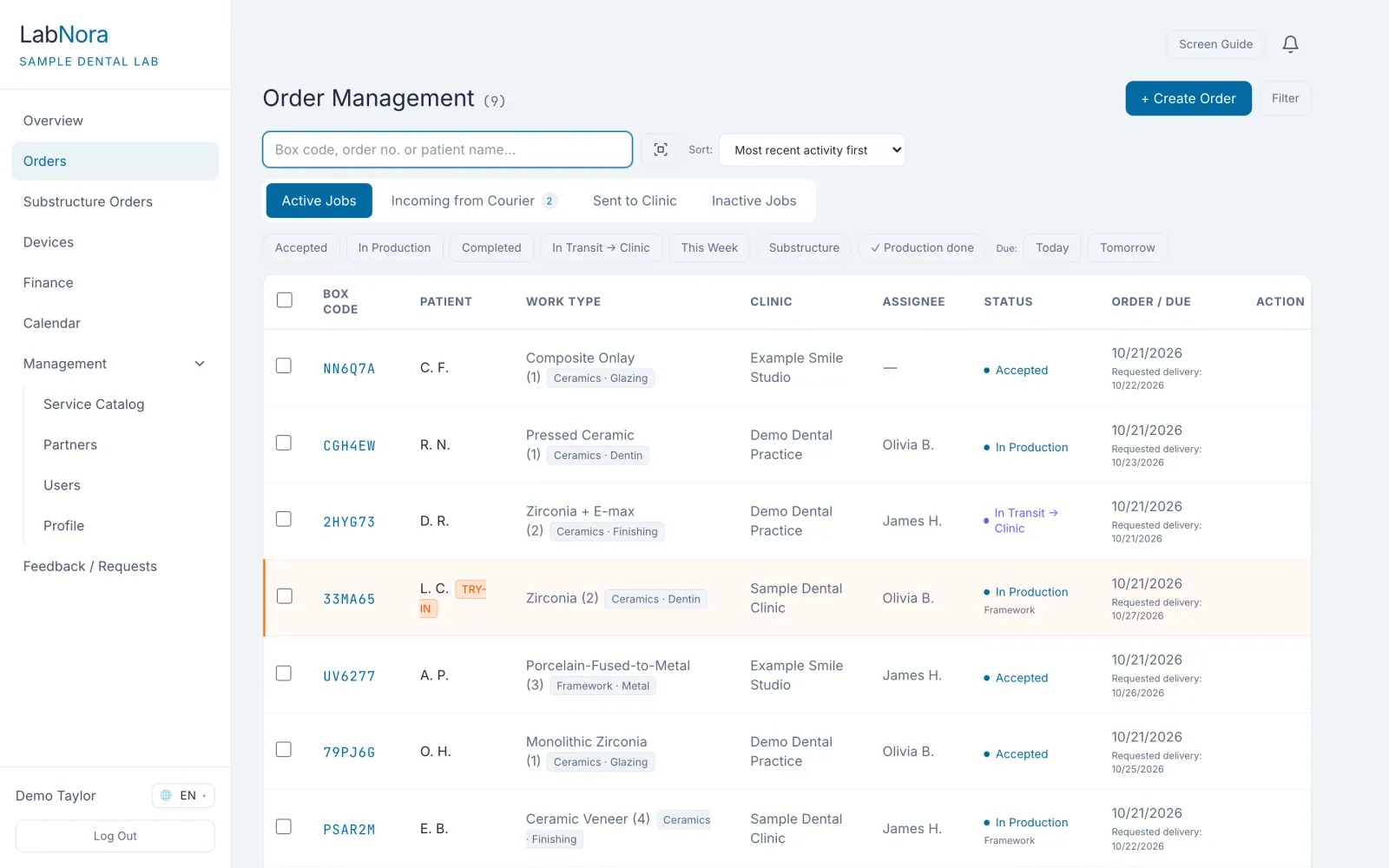
Task: Select the row checkbox for 2HY673
Action: [x=284, y=519]
